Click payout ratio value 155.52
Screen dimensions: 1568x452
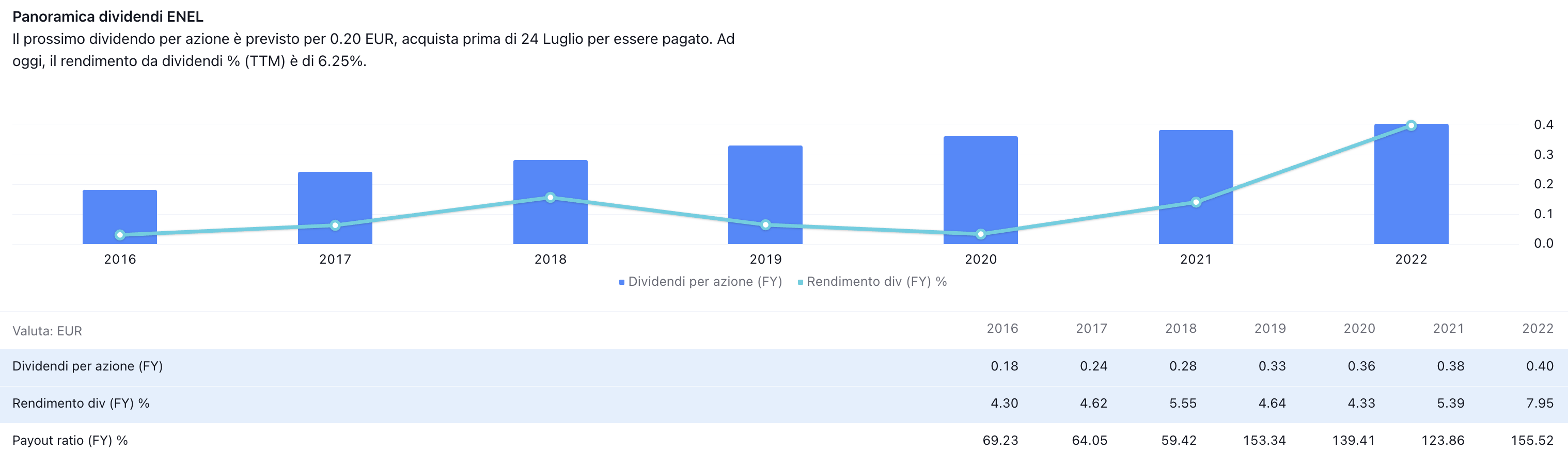[1532, 441]
